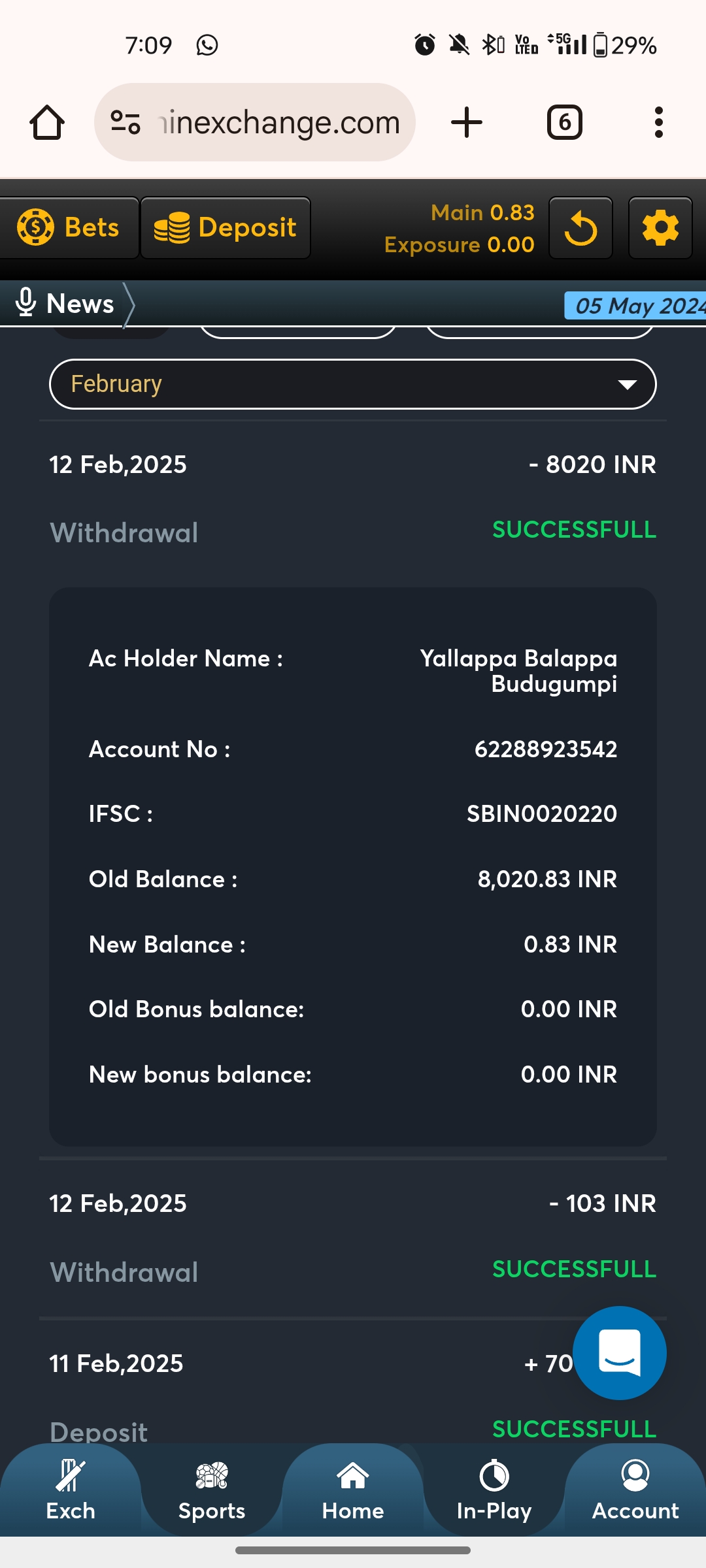The height and width of the screenshot is (1568, 706).
Task: Expand the February month dropdown
Action: pyautogui.click(x=353, y=384)
